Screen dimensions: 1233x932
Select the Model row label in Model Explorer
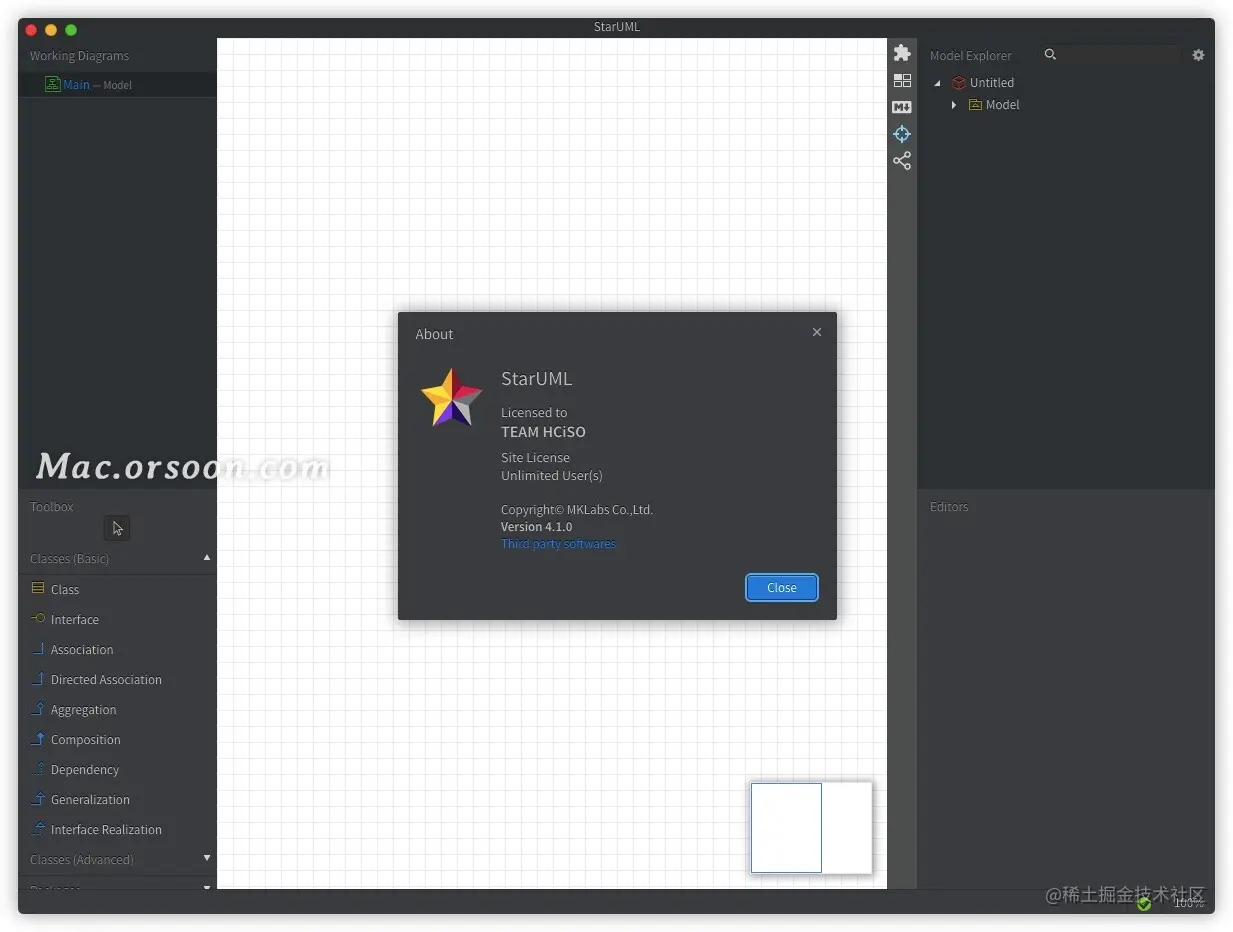tap(1003, 104)
